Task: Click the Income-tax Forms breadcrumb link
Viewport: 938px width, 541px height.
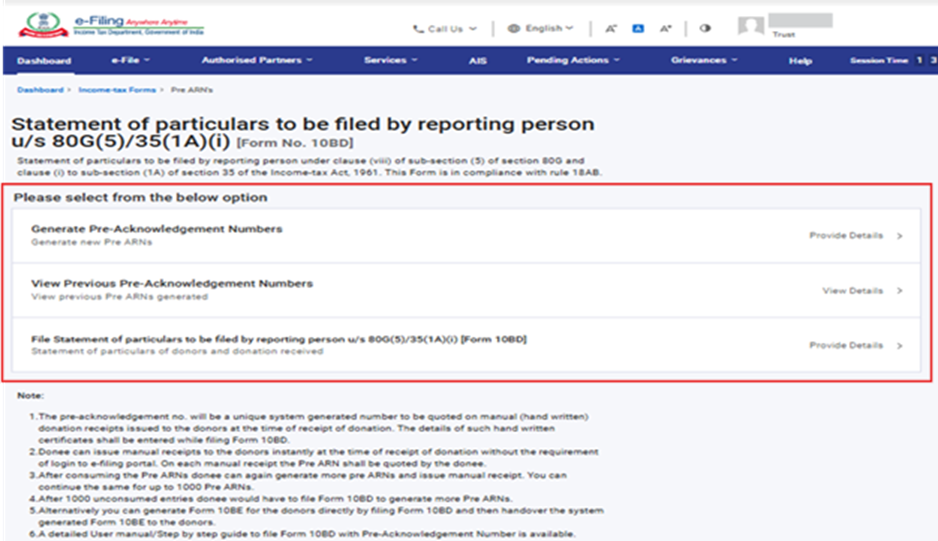Action: (x=117, y=90)
